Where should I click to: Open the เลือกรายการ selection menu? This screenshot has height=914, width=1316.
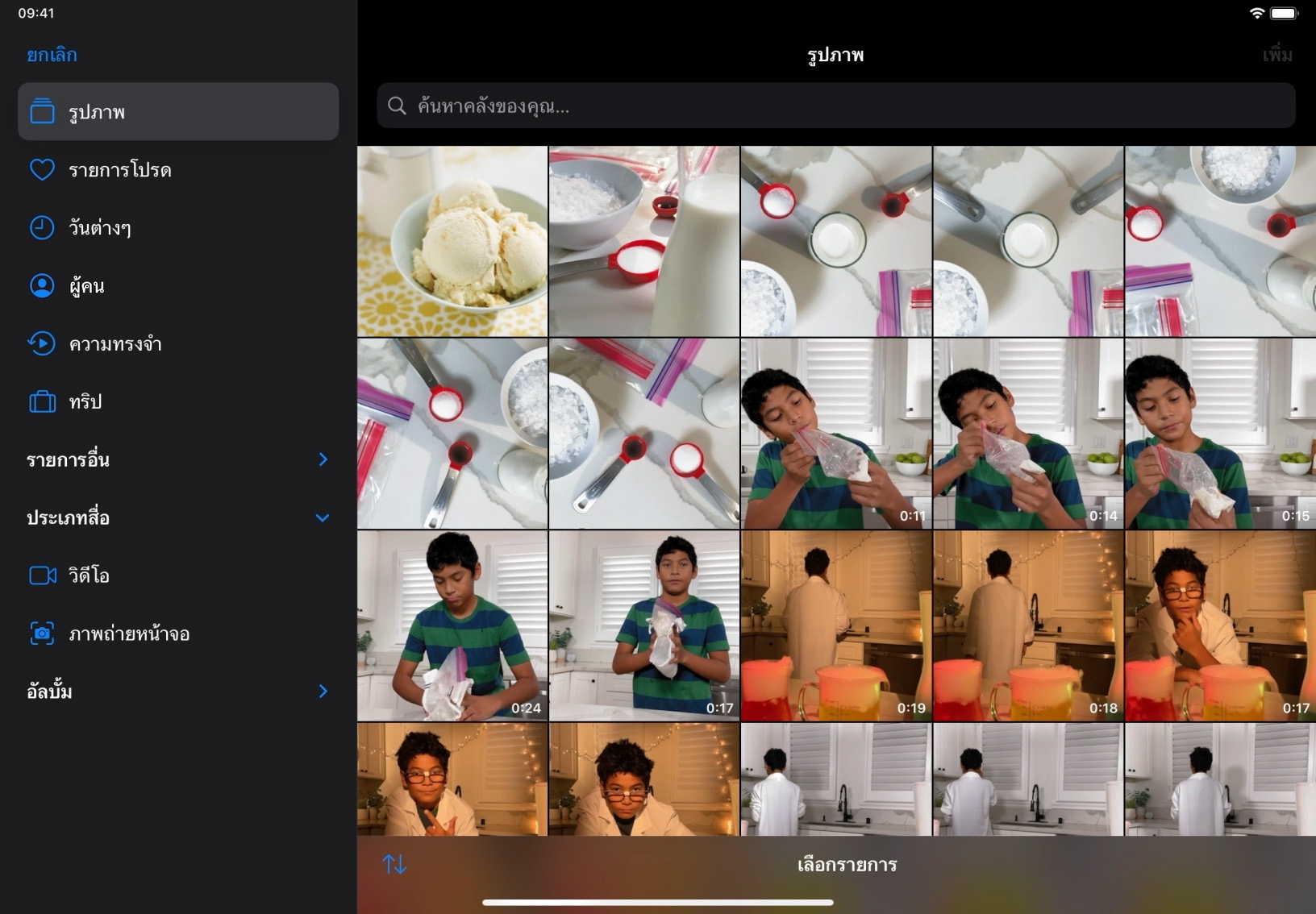(x=847, y=865)
